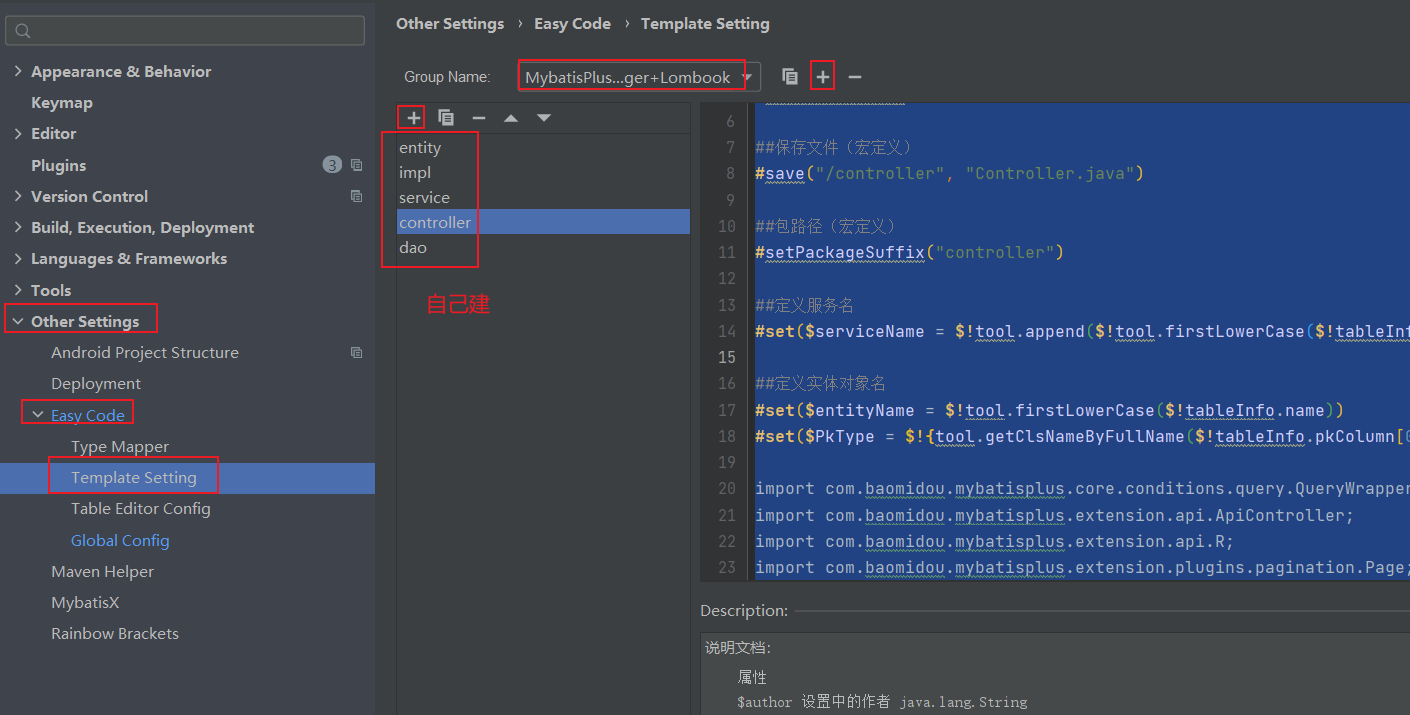Viewport: 1410px width, 715px height.
Task: Click project-level icon beside Version Control
Action: [356, 197]
